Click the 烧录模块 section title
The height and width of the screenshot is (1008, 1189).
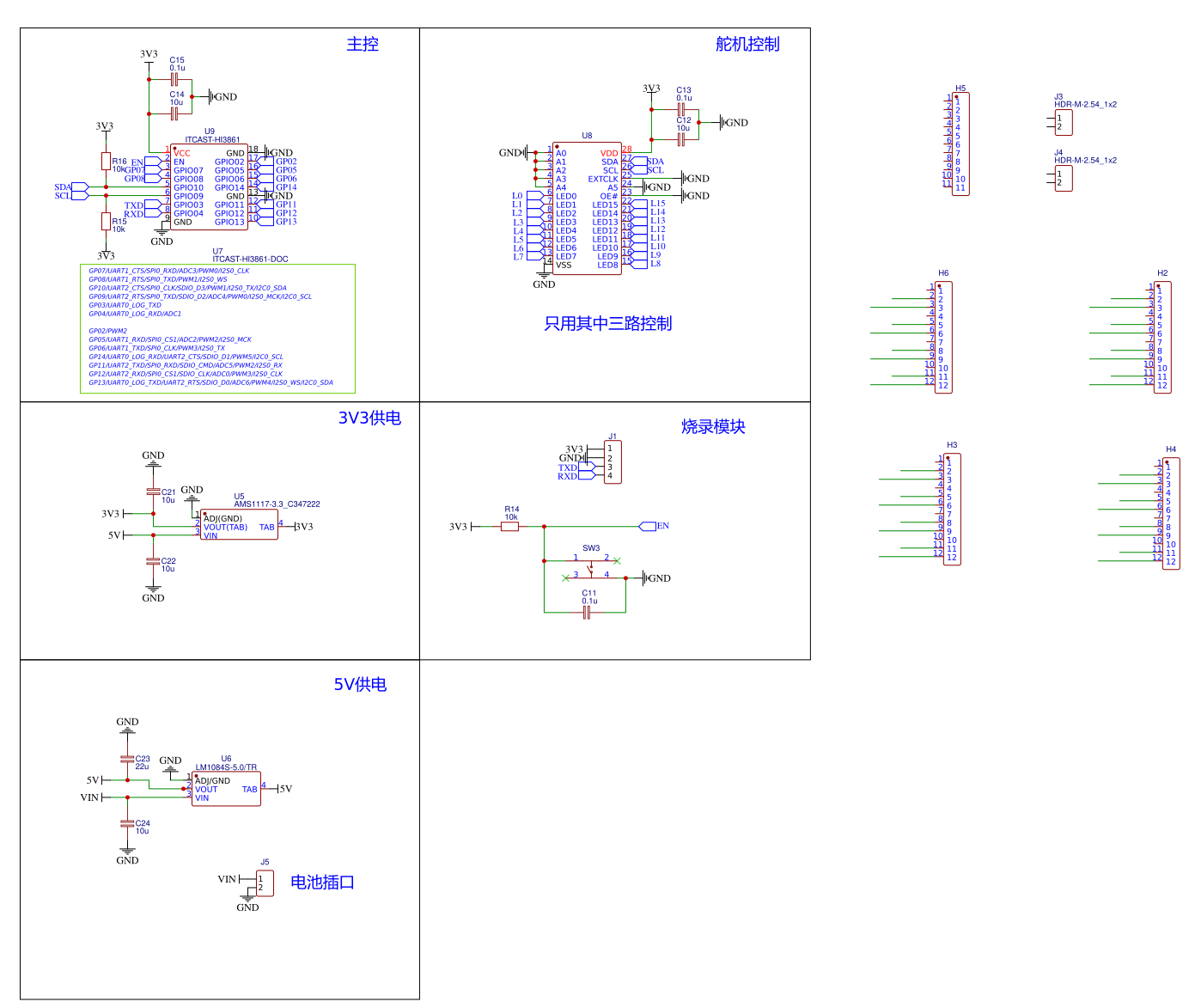[x=713, y=426]
